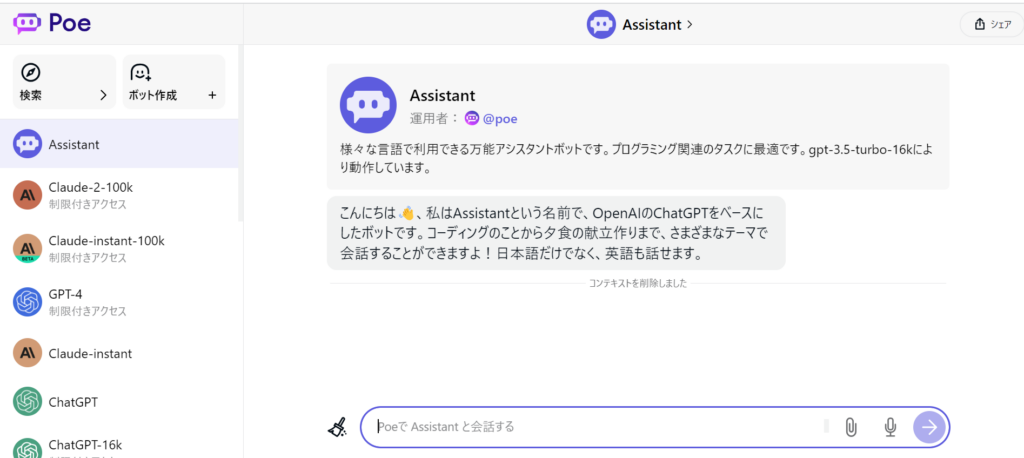Click 制限付きアクセス under Claude-2-100k
1024x458 pixels.
click(88, 204)
